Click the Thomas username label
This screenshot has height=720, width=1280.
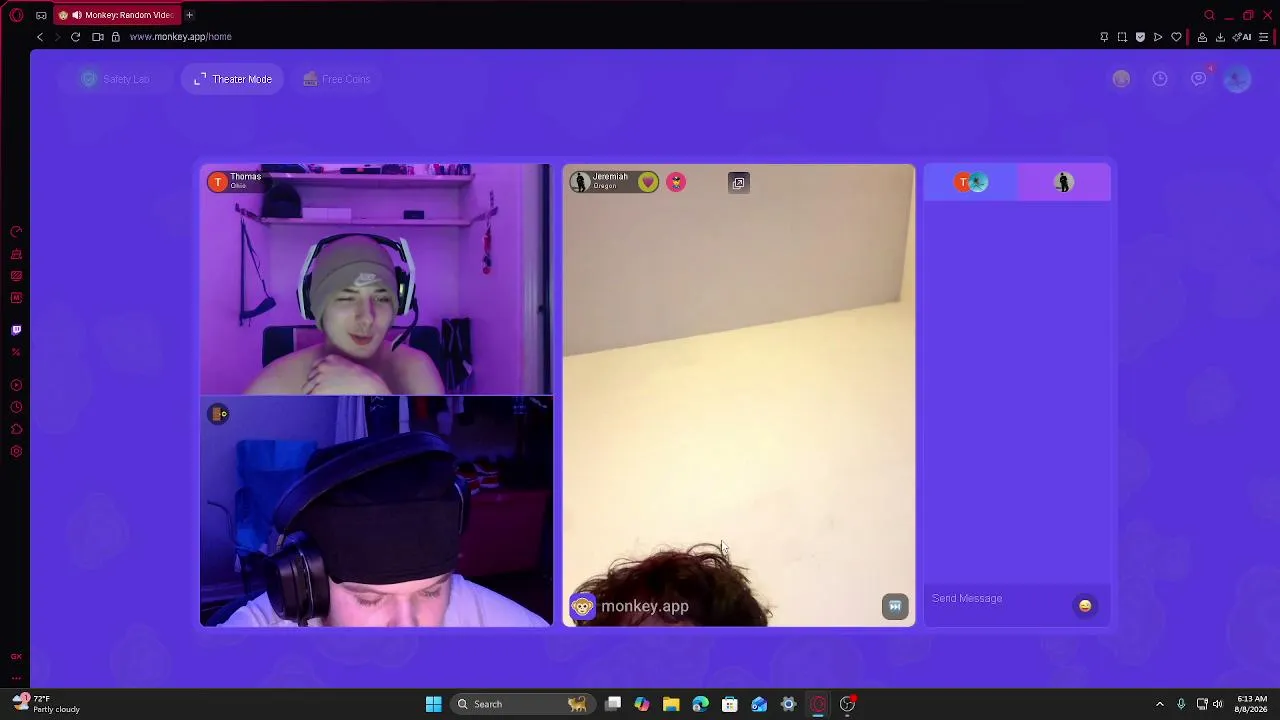(246, 177)
